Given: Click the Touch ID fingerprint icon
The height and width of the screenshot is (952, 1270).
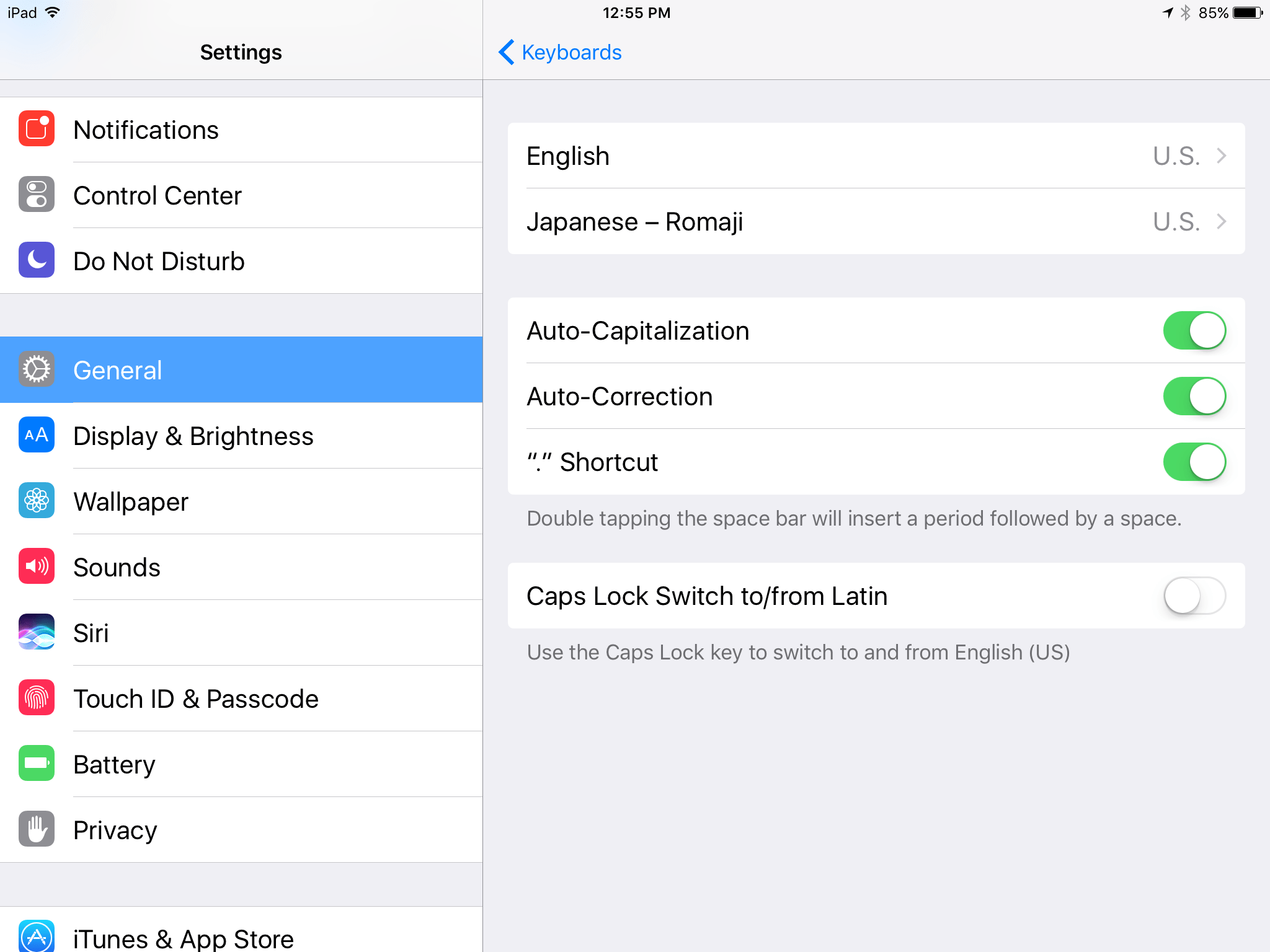Looking at the screenshot, I should (x=36, y=698).
